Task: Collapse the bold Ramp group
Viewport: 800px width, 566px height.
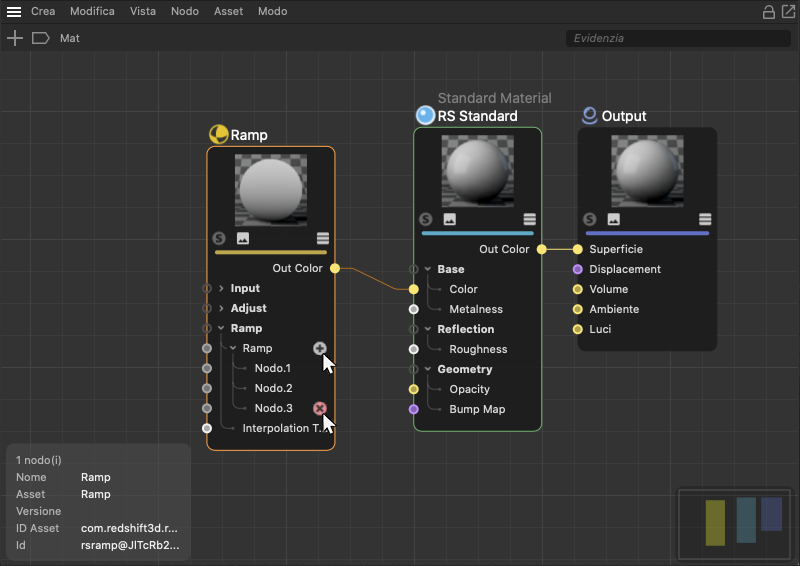Action: [221, 328]
